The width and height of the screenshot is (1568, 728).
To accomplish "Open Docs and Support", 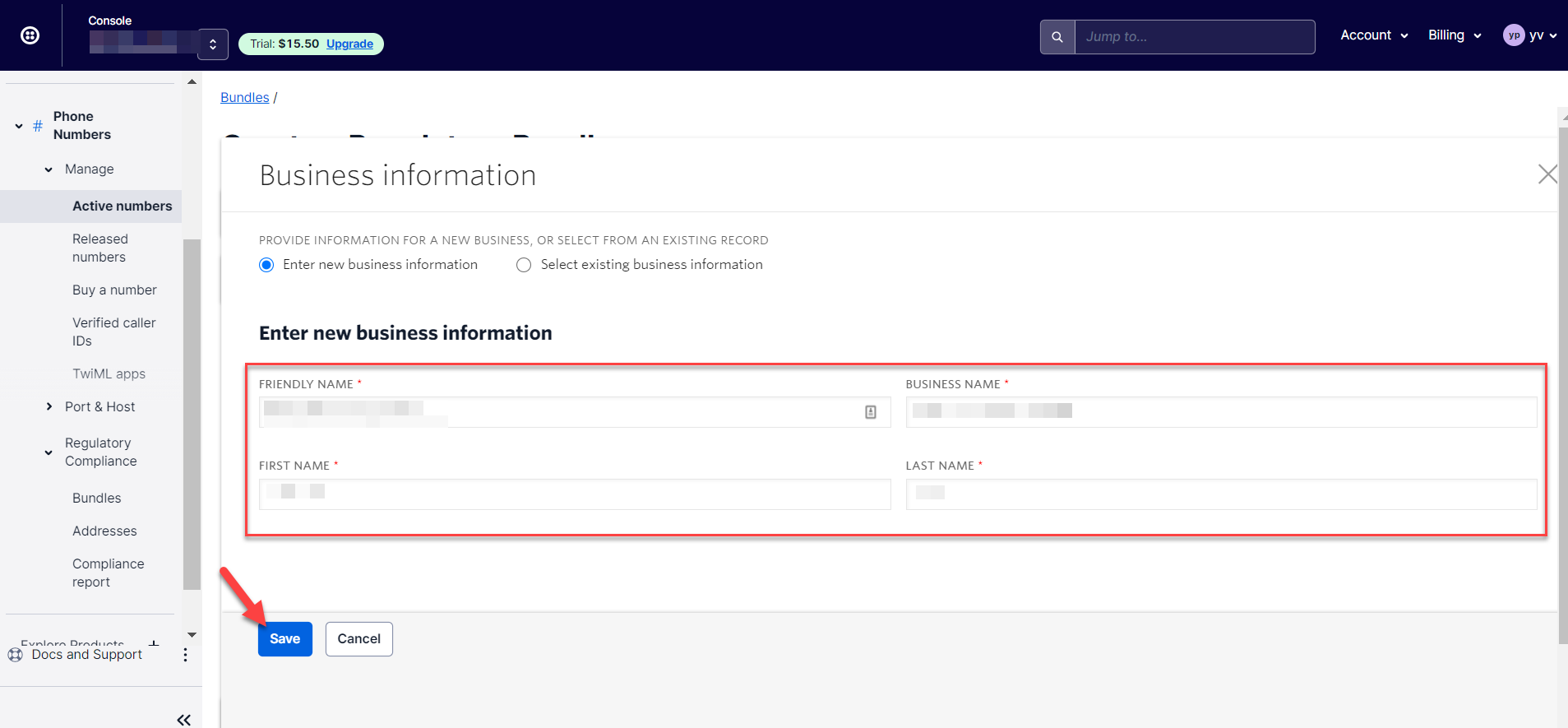I will click(87, 655).
